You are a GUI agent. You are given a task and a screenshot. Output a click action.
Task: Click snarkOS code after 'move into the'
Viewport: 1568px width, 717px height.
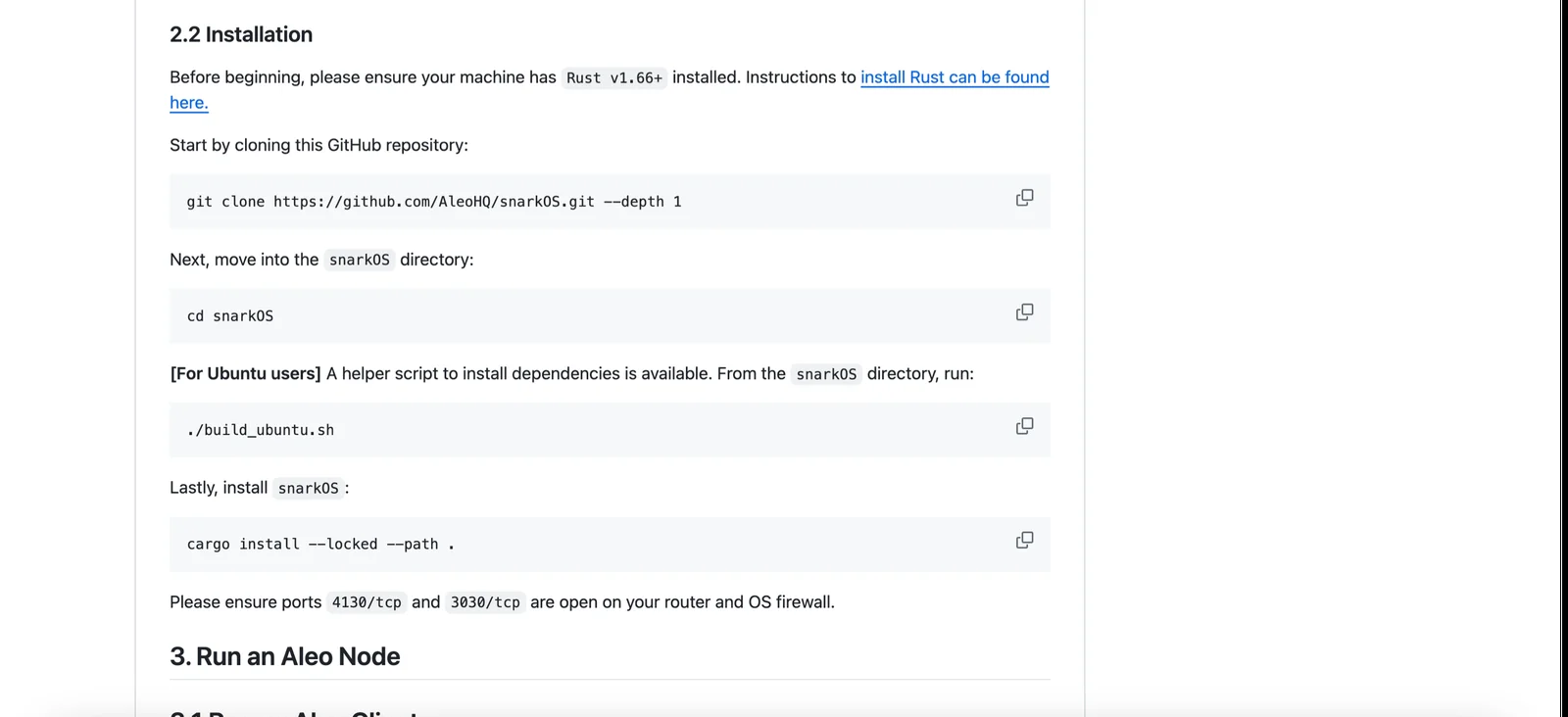(x=360, y=261)
